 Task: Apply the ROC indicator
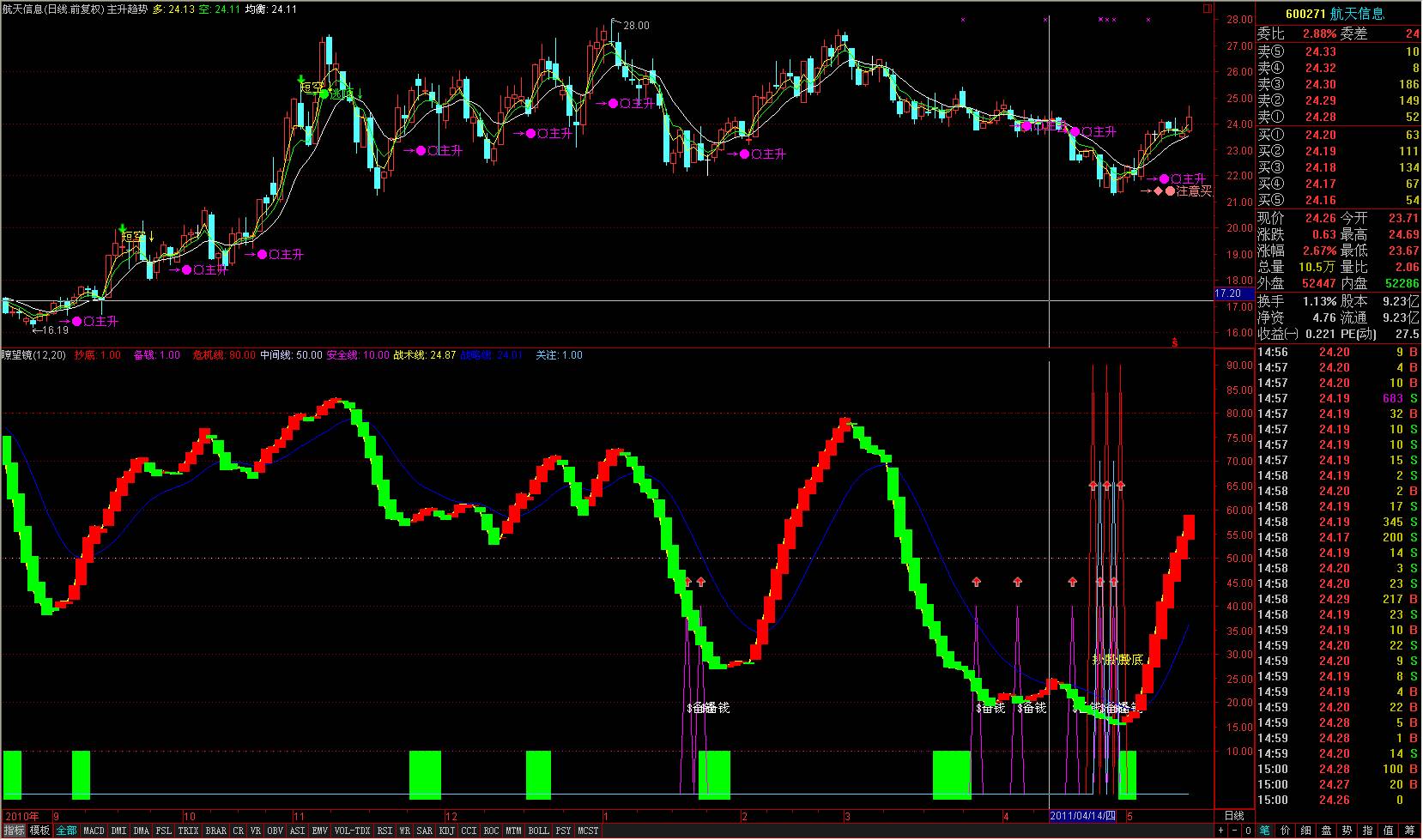pos(492,831)
